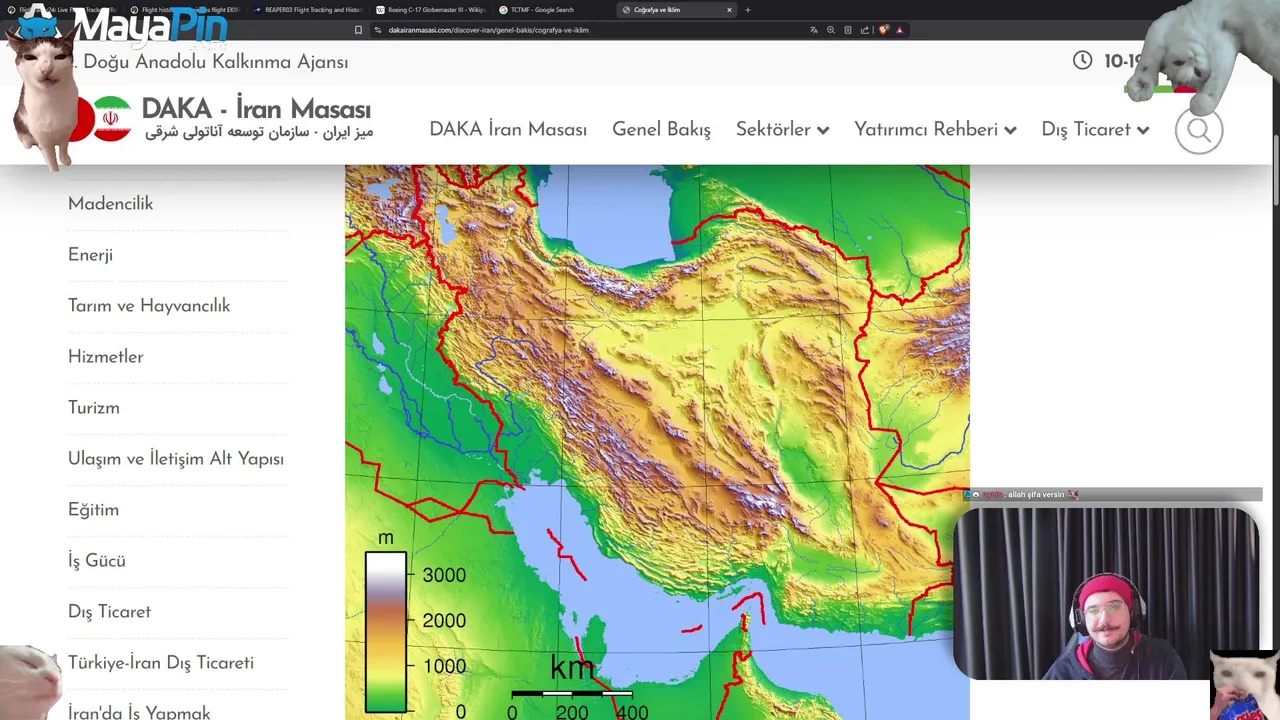Click the zoom magnifier icon in address bar

(830, 30)
